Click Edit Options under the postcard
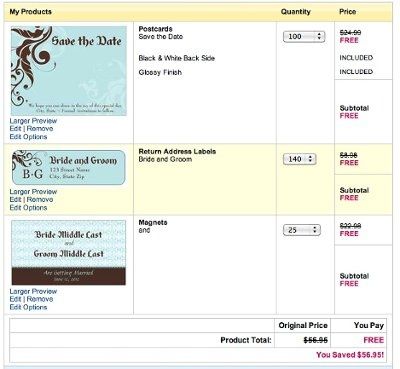 (x=28, y=137)
